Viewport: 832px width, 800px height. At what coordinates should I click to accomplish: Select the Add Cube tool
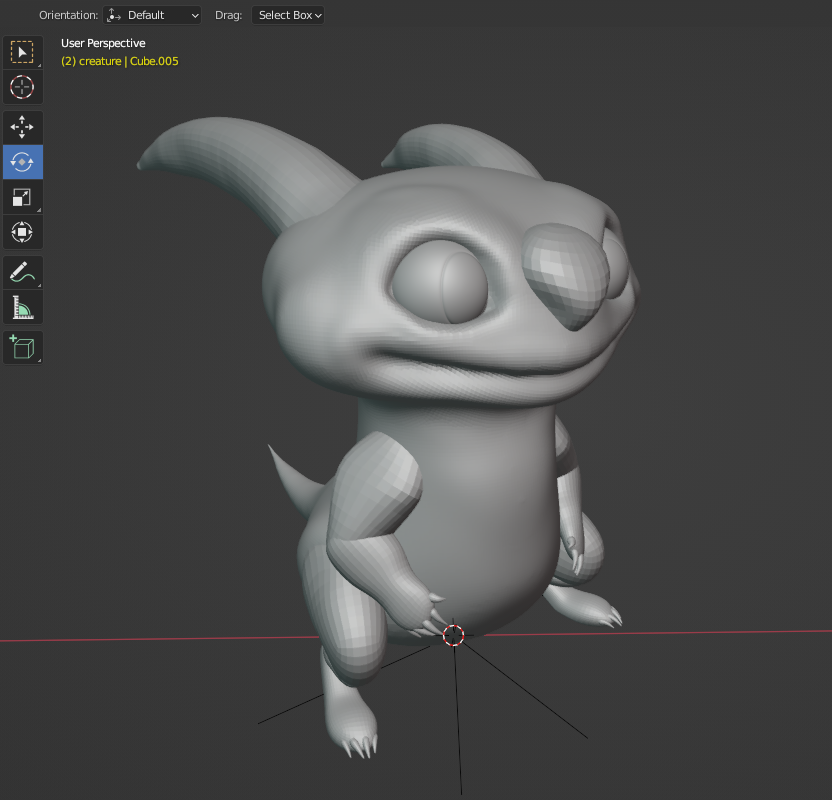pos(22,347)
